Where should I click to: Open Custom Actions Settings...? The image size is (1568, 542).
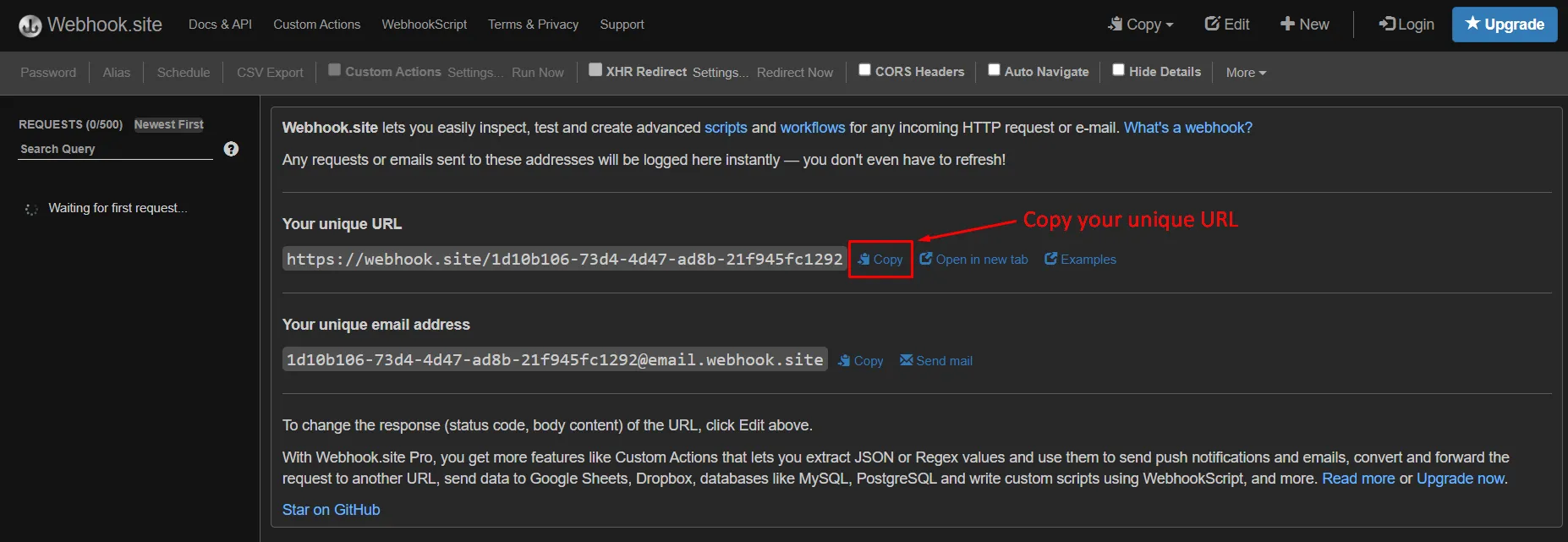[475, 73]
